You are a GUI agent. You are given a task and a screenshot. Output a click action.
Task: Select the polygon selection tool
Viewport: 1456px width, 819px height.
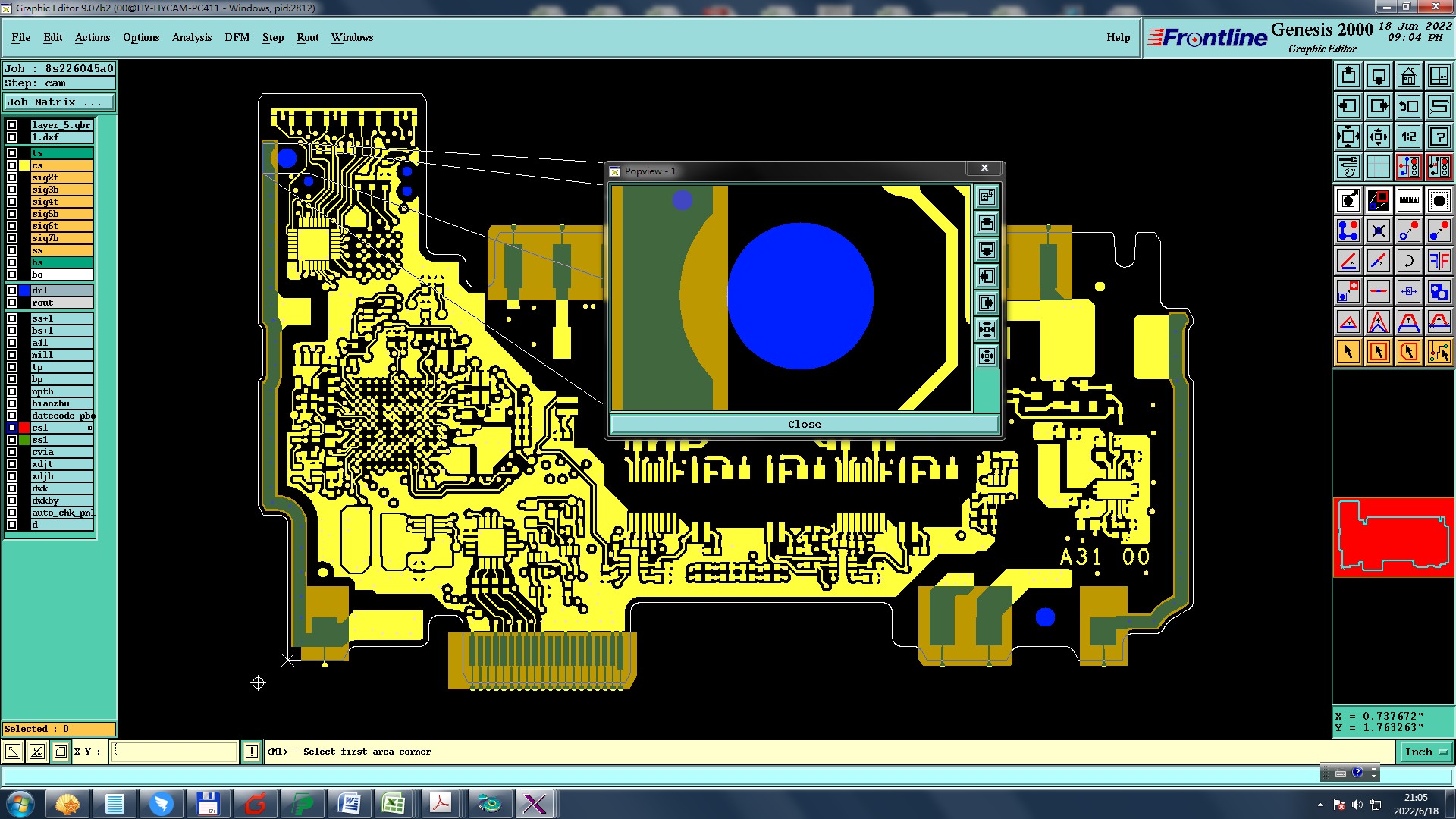(x=1408, y=351)
